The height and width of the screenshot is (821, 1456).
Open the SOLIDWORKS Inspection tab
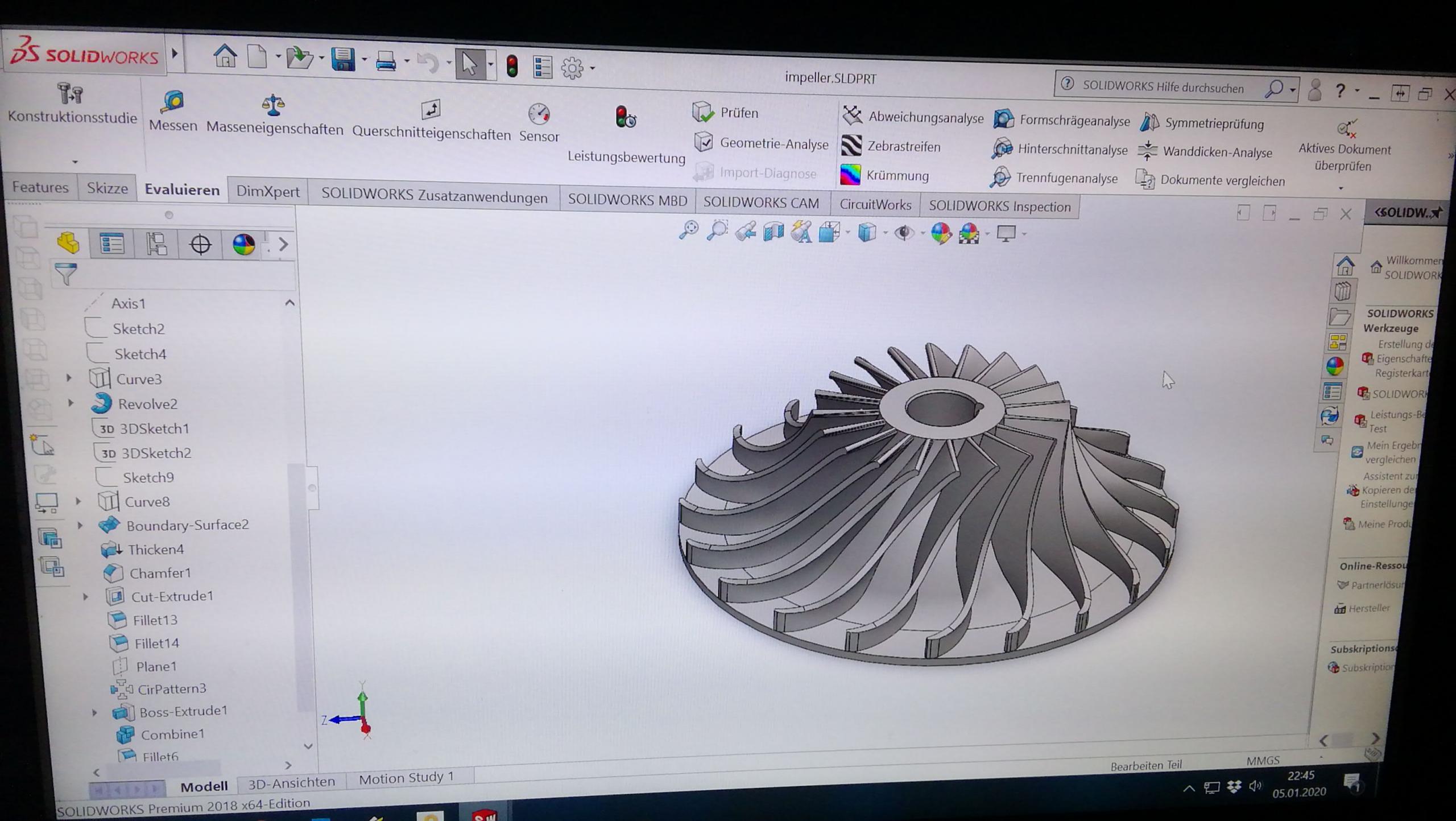(999, 206)
